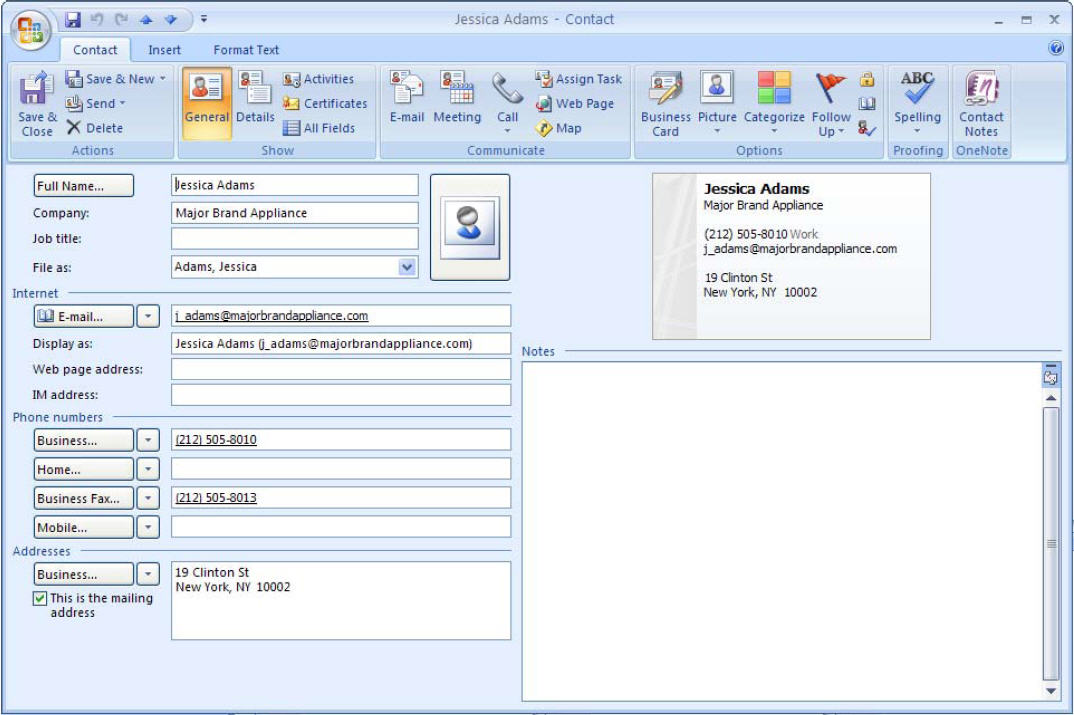
Task: Uncheck 'This is the mailing address'
Action: pos(40,598)
